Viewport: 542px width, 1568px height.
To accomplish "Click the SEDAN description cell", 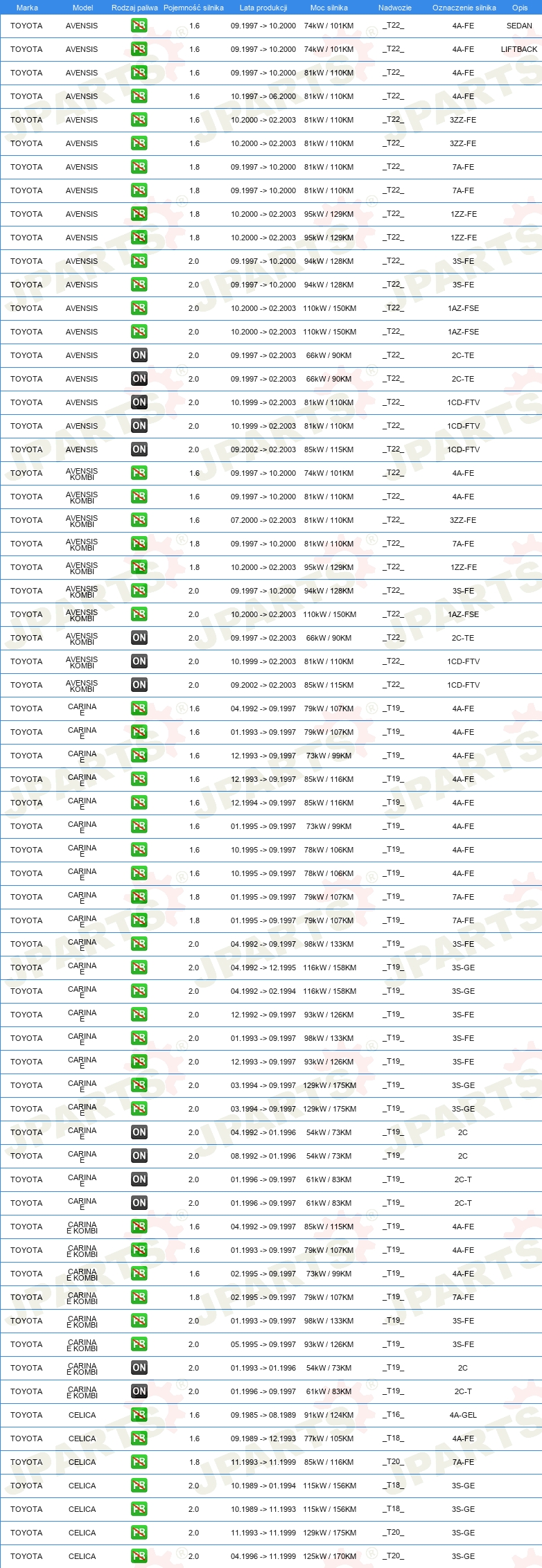I will [519, 26].
